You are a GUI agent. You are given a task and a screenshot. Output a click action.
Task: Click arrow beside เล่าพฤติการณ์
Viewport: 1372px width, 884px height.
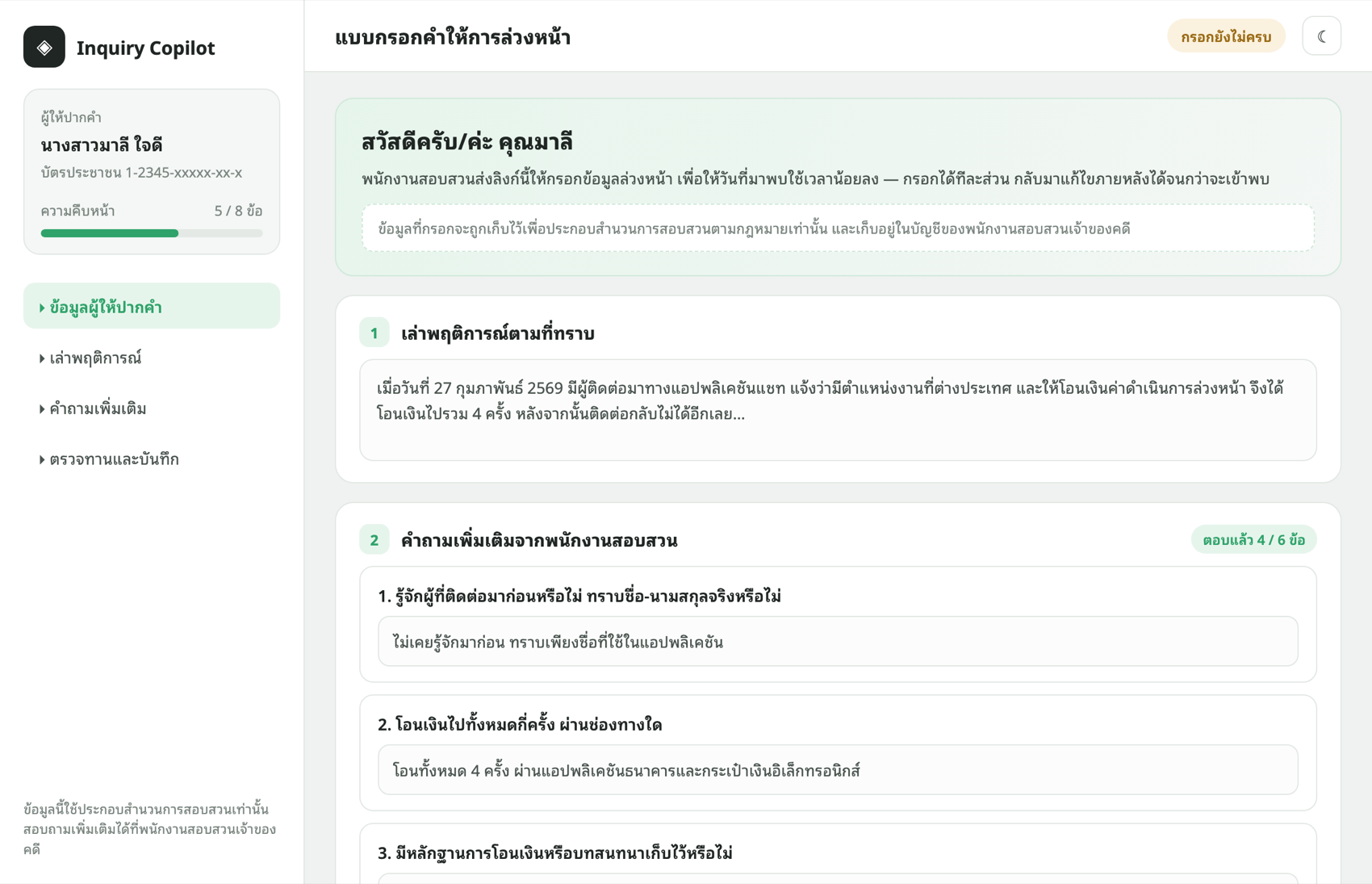[42, 358]
